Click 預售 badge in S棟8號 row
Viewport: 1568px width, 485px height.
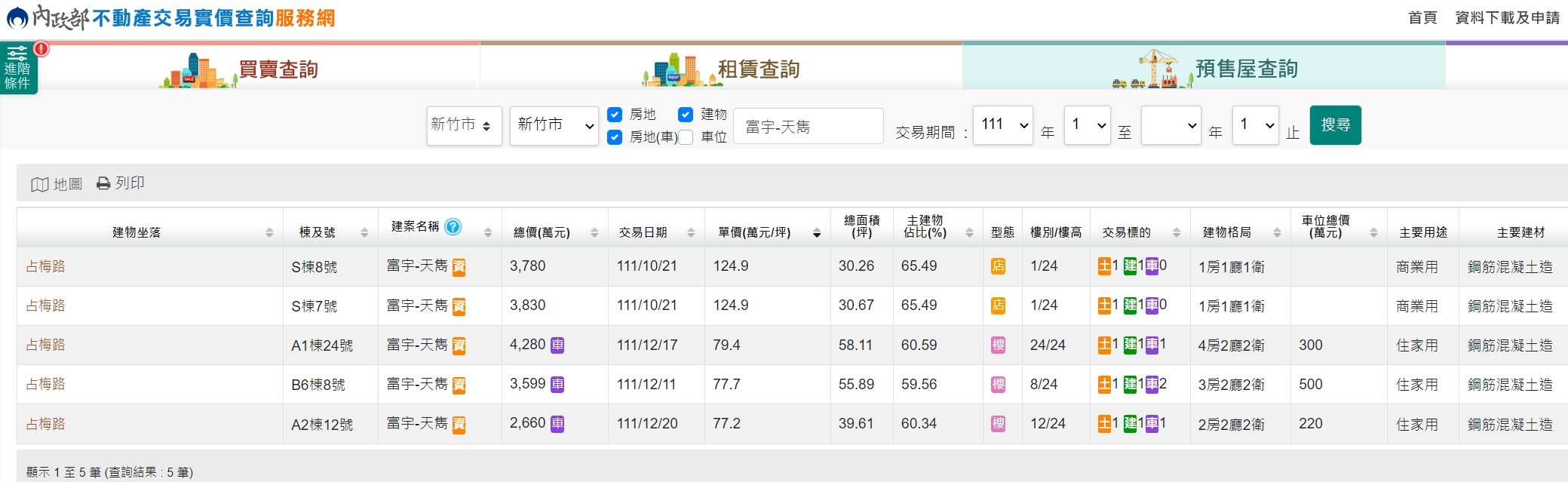coord(459,267)
